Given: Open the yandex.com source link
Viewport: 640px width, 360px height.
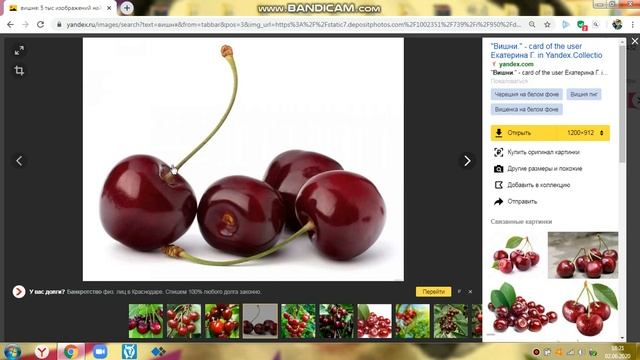Looking at the screenshot, I should [516, 64].
